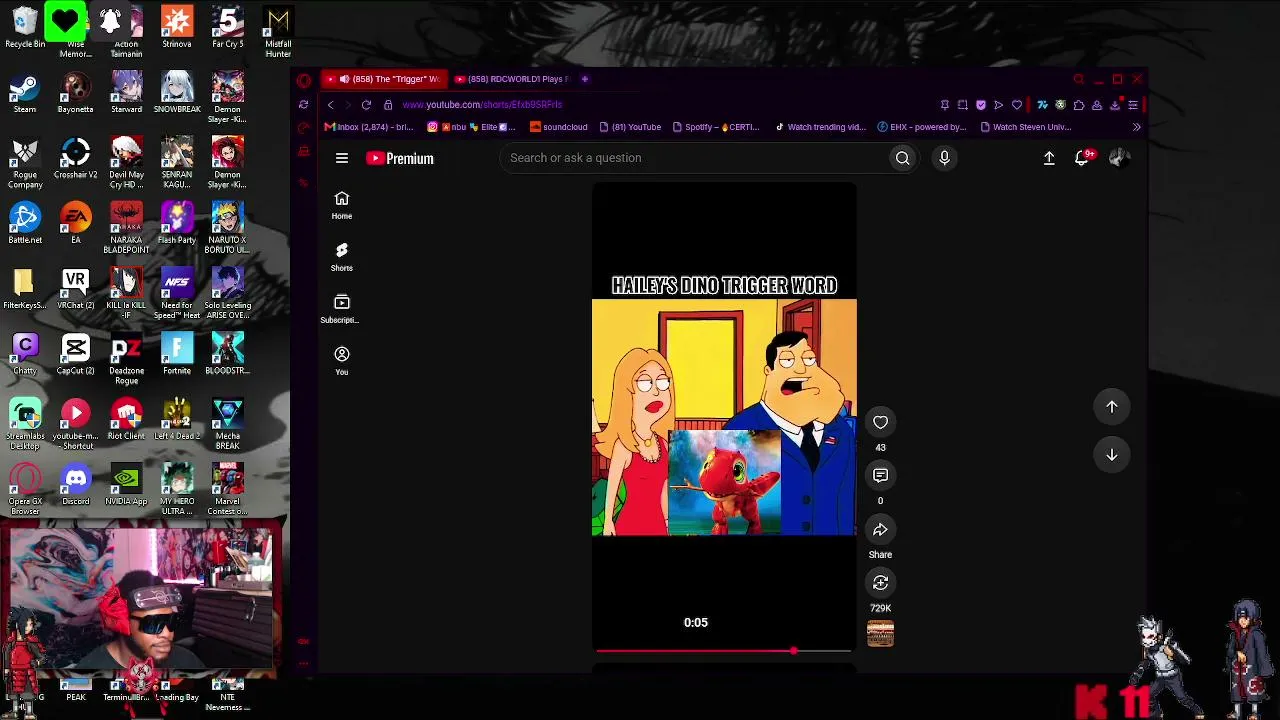Open Strinova desktop shortcut
This screenshot has width=1280, height=720.
177,28
